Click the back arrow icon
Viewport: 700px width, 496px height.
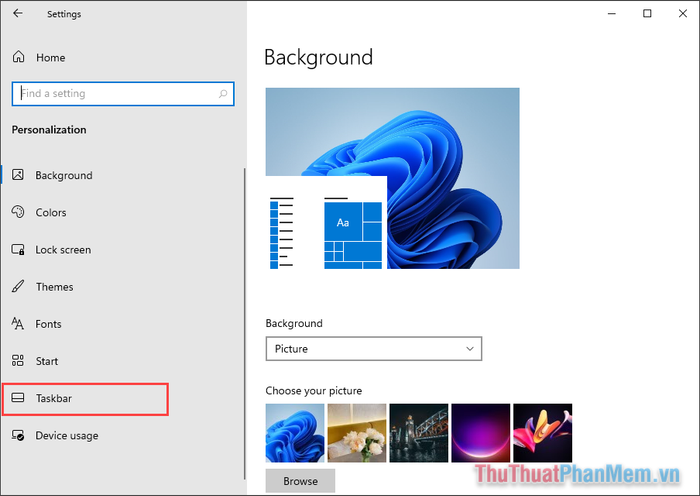click(x=18, y=13)
